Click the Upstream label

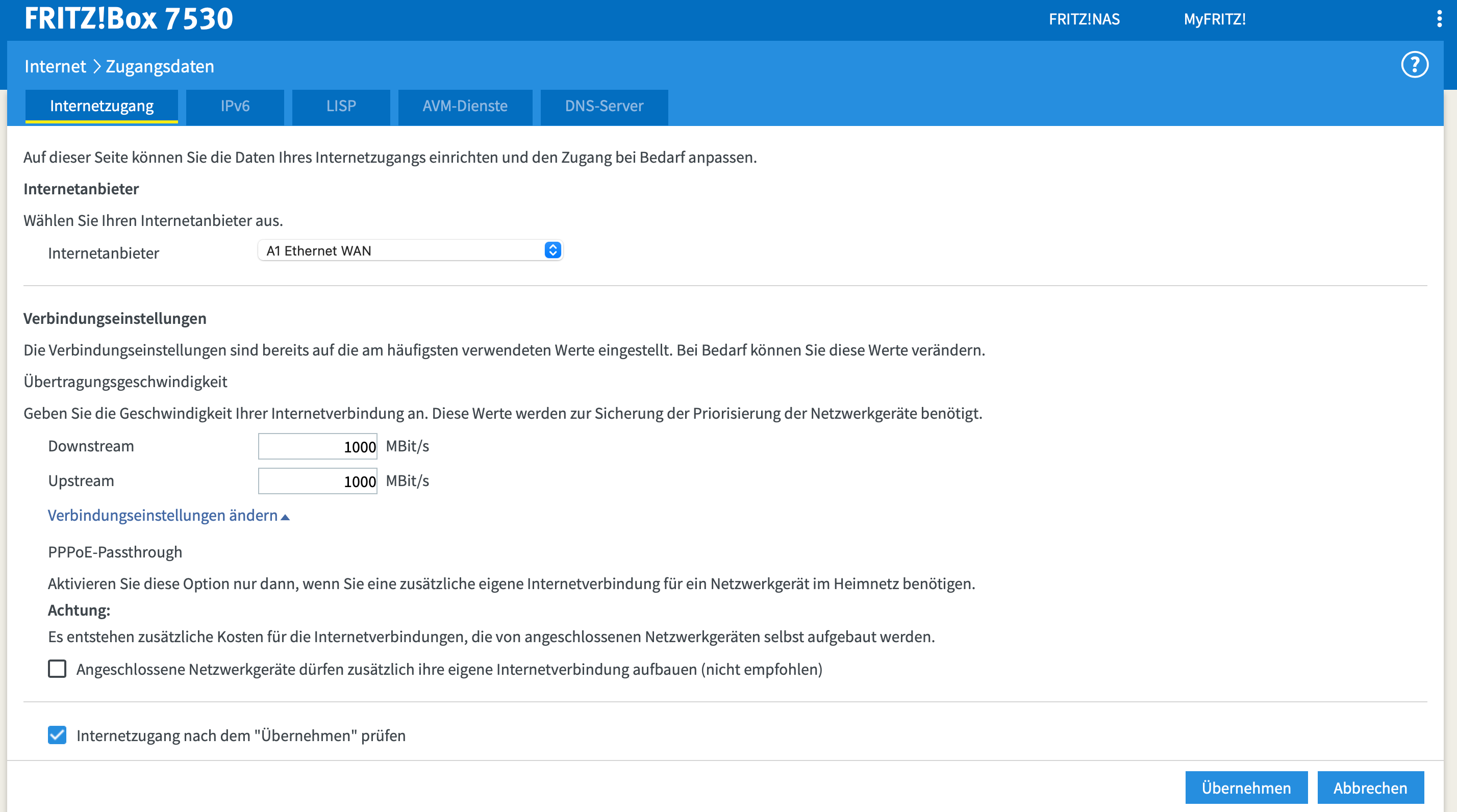point(81,480)
